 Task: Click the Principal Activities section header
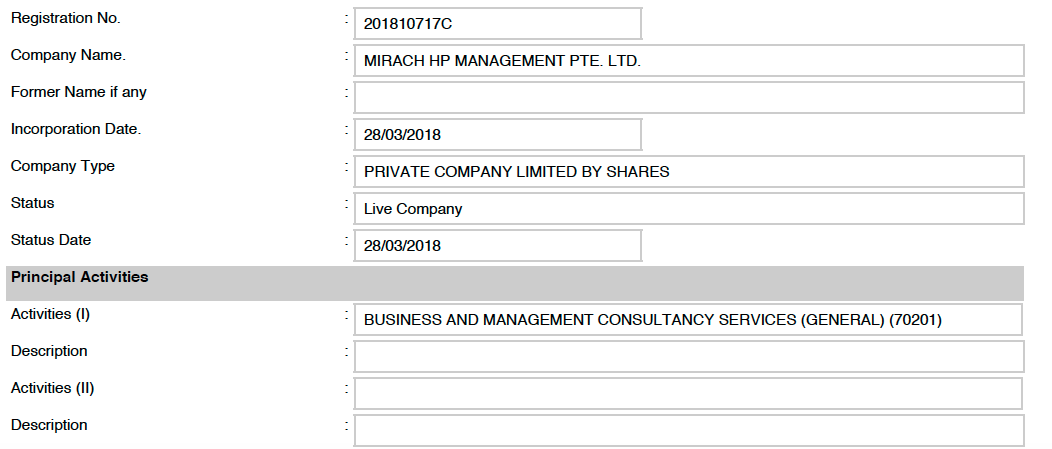click(80, 277)
